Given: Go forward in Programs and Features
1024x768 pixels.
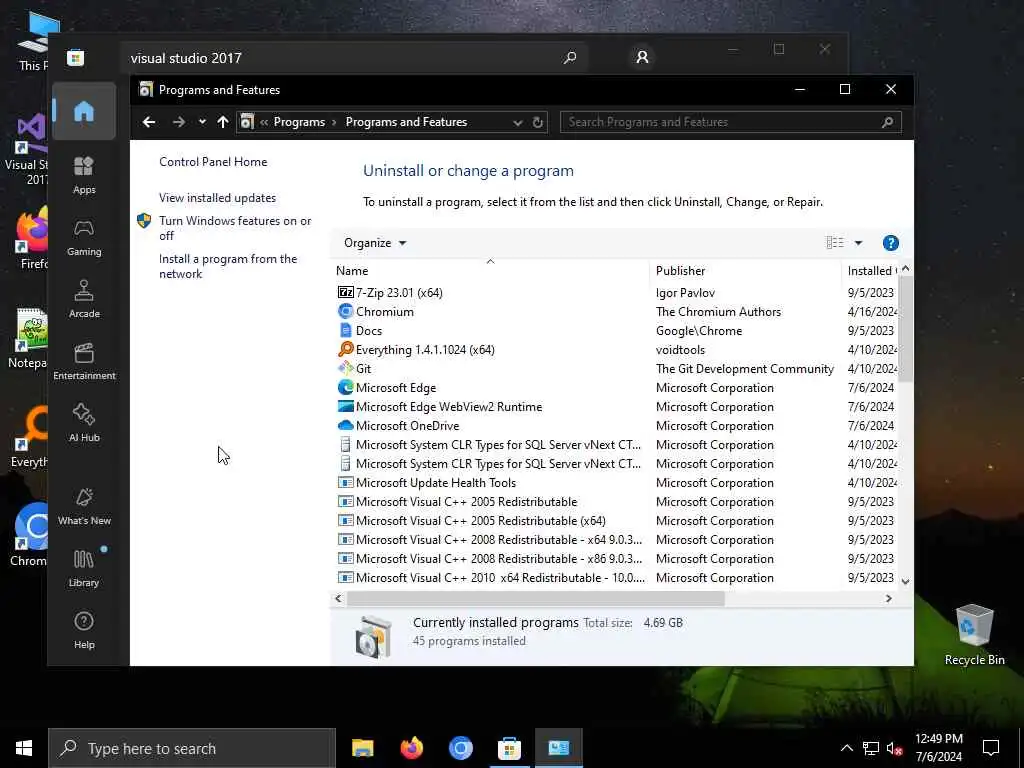Looking at the screenshot, I should pos(178,122).
